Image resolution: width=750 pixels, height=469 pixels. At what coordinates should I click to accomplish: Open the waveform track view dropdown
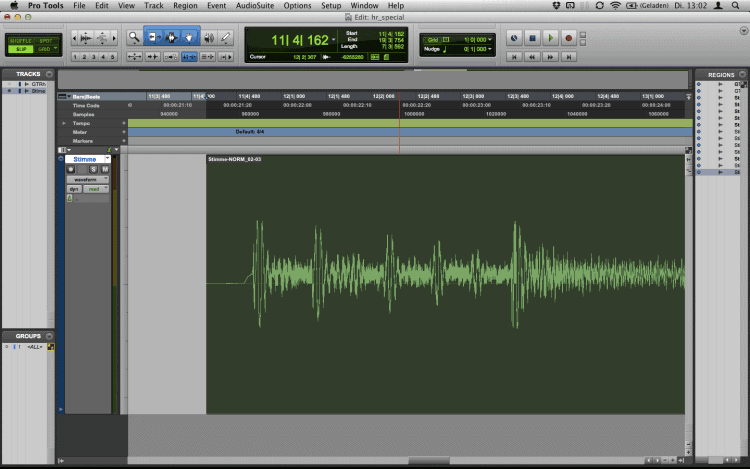[88, 179]
